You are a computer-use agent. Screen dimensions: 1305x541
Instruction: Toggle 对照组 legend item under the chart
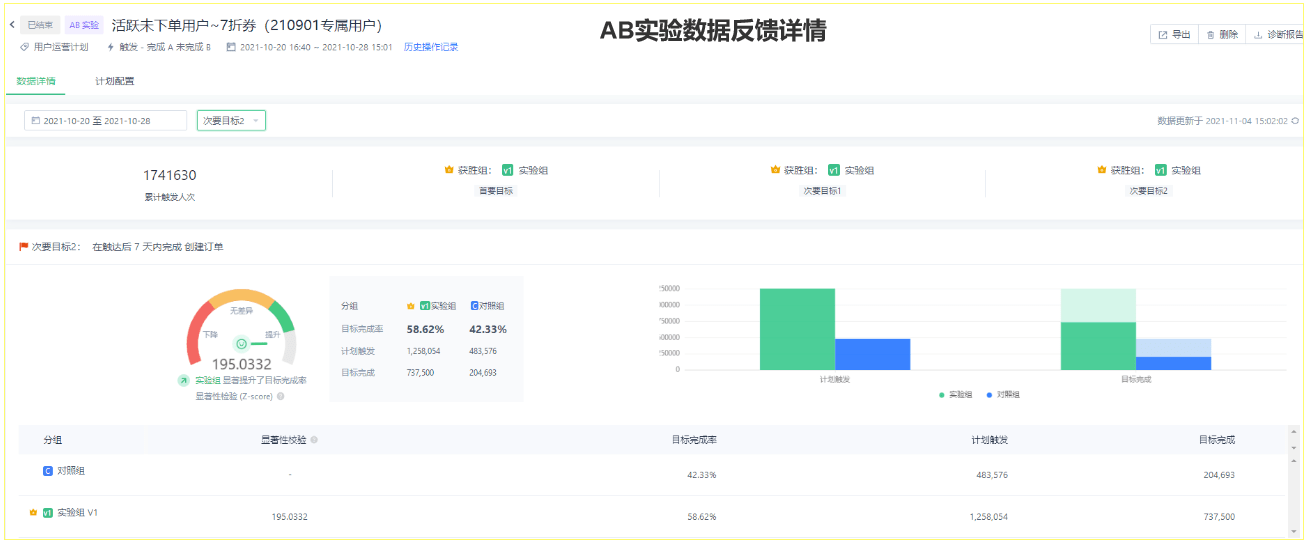[1003, 395]
